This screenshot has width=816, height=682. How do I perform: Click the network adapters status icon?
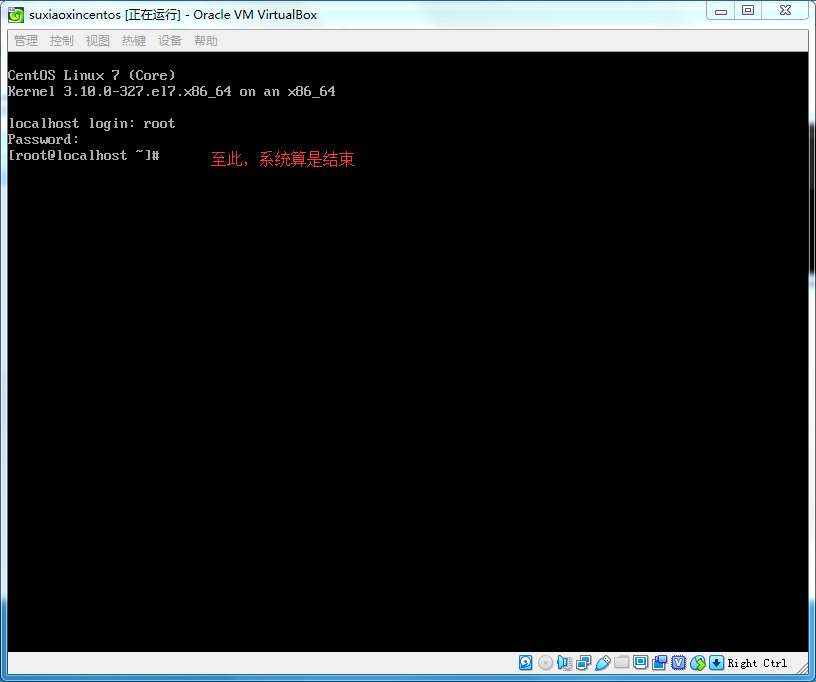coord(583,662)
